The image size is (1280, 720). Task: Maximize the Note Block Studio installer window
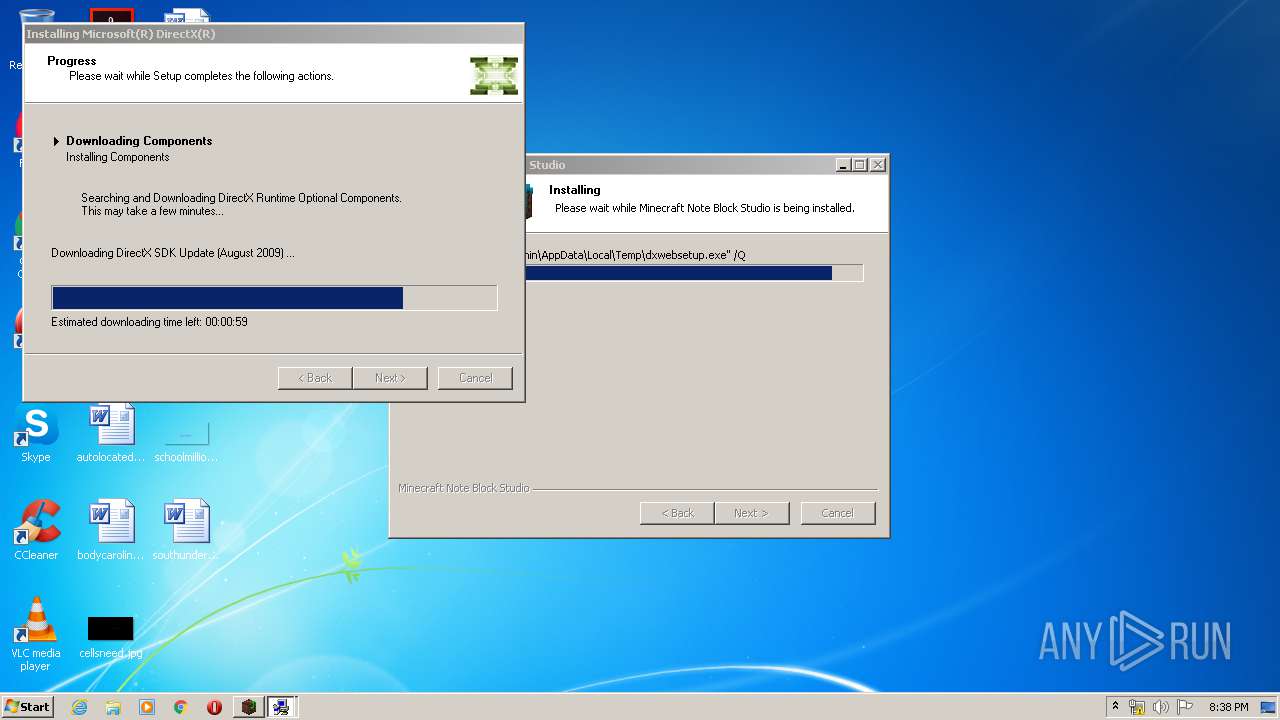tap(859, 165)
